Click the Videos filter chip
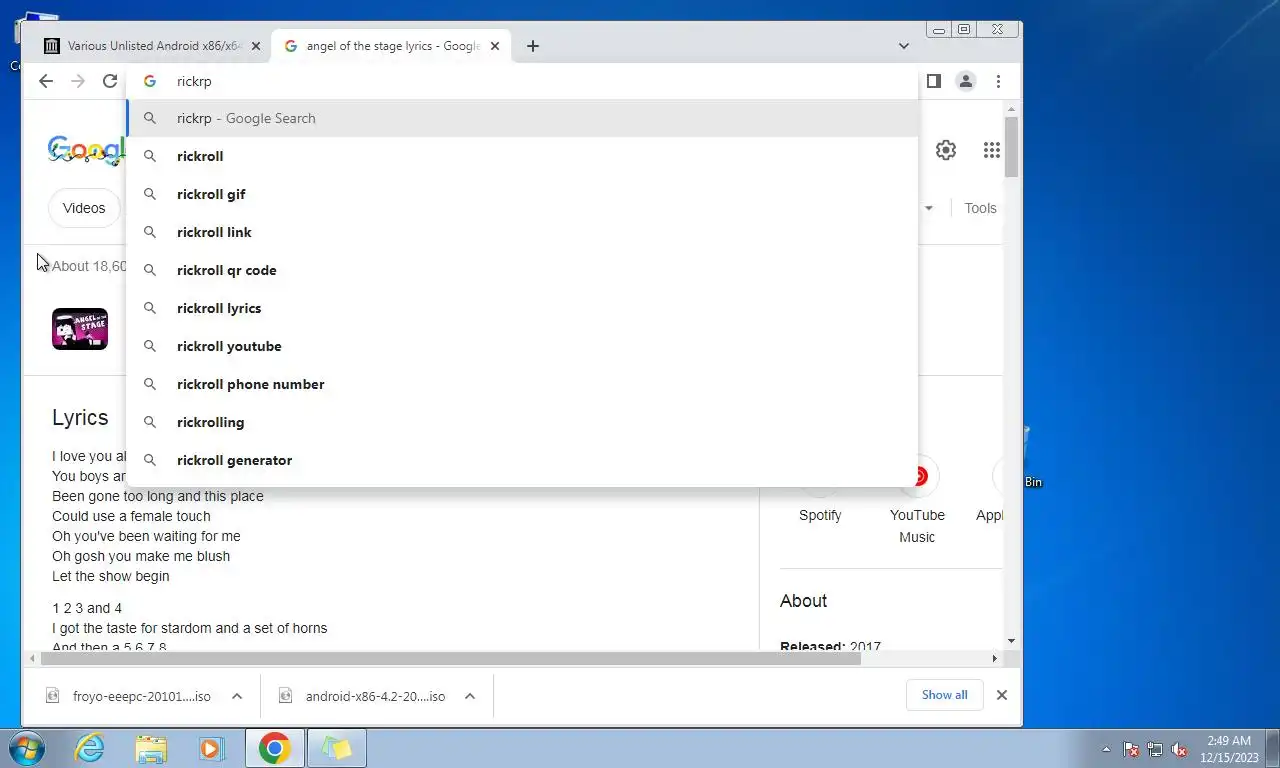The image size is (1280, 768). point(84,208)
